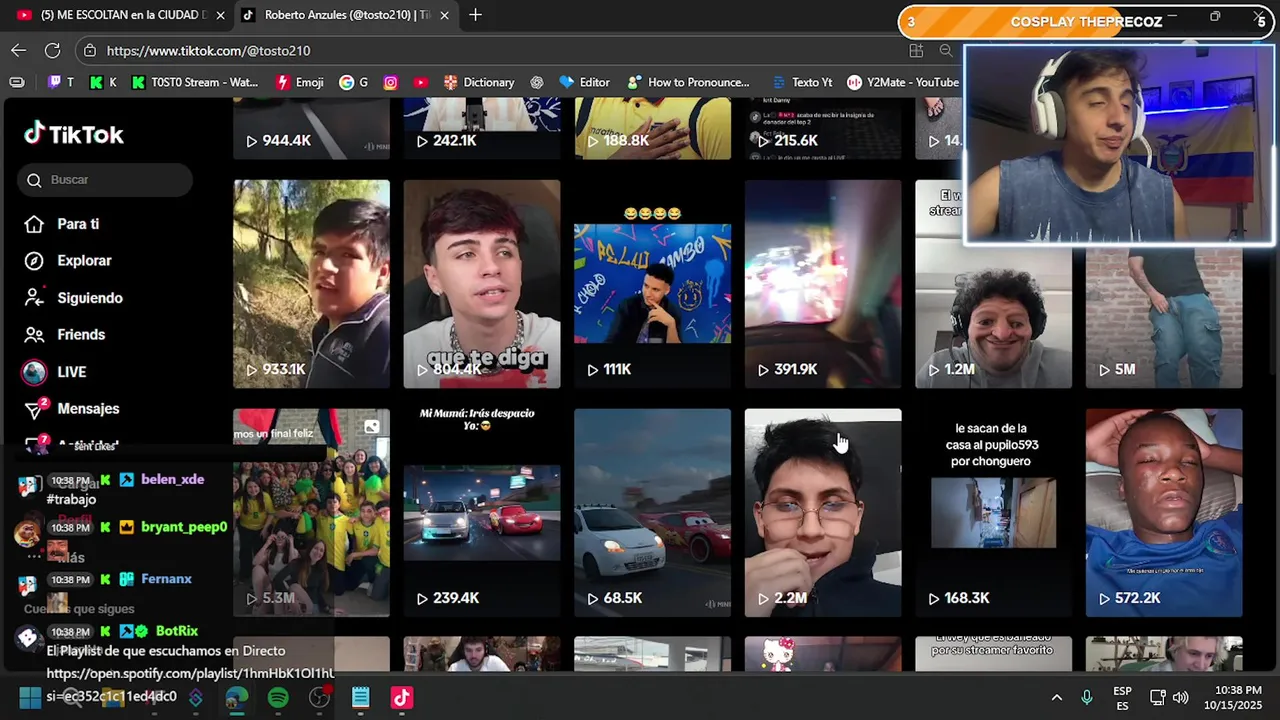Open the Friends page

(81, 335)
